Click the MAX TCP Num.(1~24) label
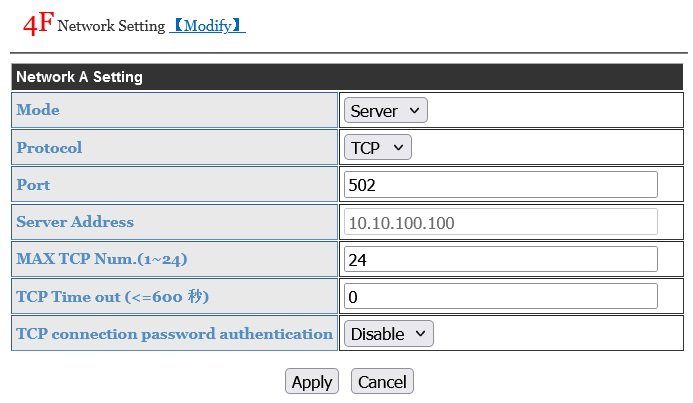 pyautogui.click(x=102, y=259)
